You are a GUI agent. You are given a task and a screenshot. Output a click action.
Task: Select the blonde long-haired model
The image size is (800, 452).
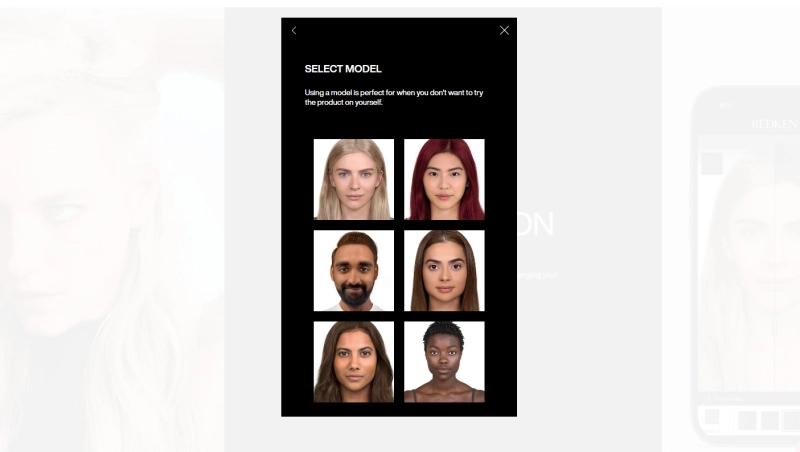[x=354, y=179]
